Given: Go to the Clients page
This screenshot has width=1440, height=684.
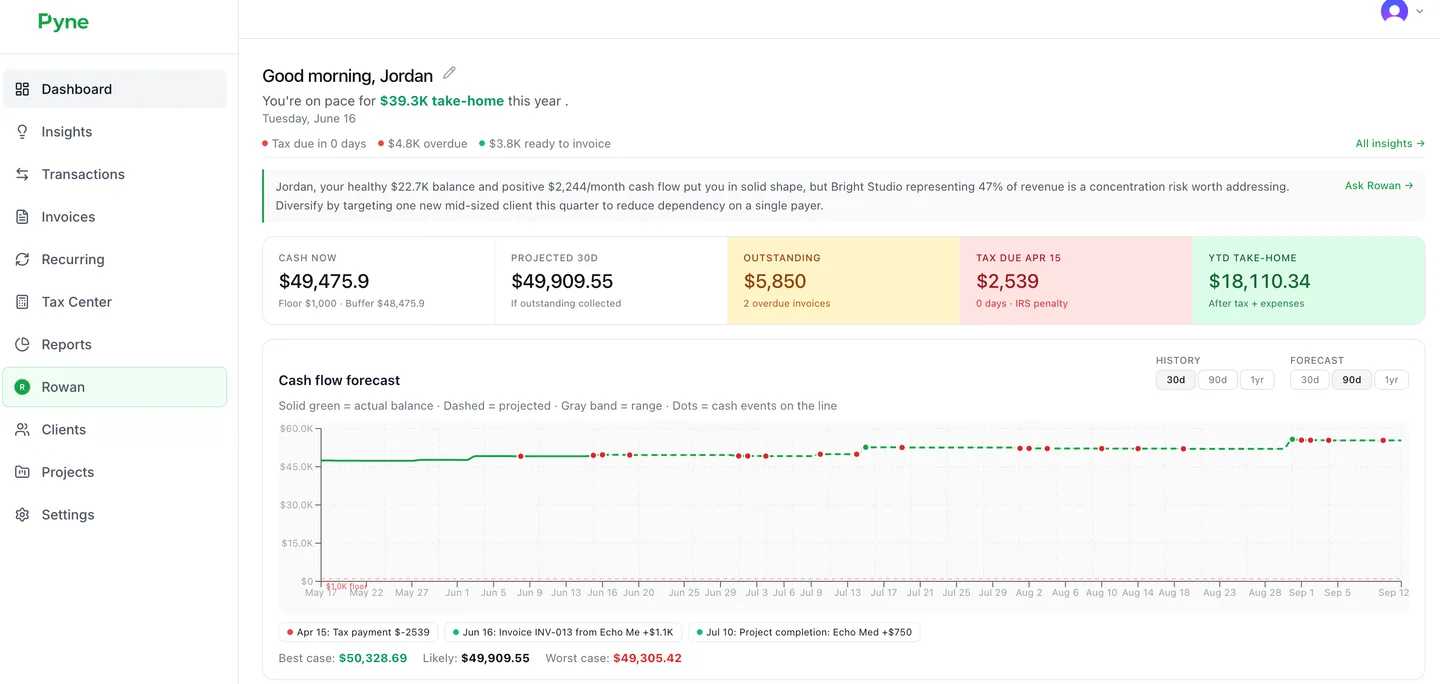Looking at the screenshot, I should 115,430.
